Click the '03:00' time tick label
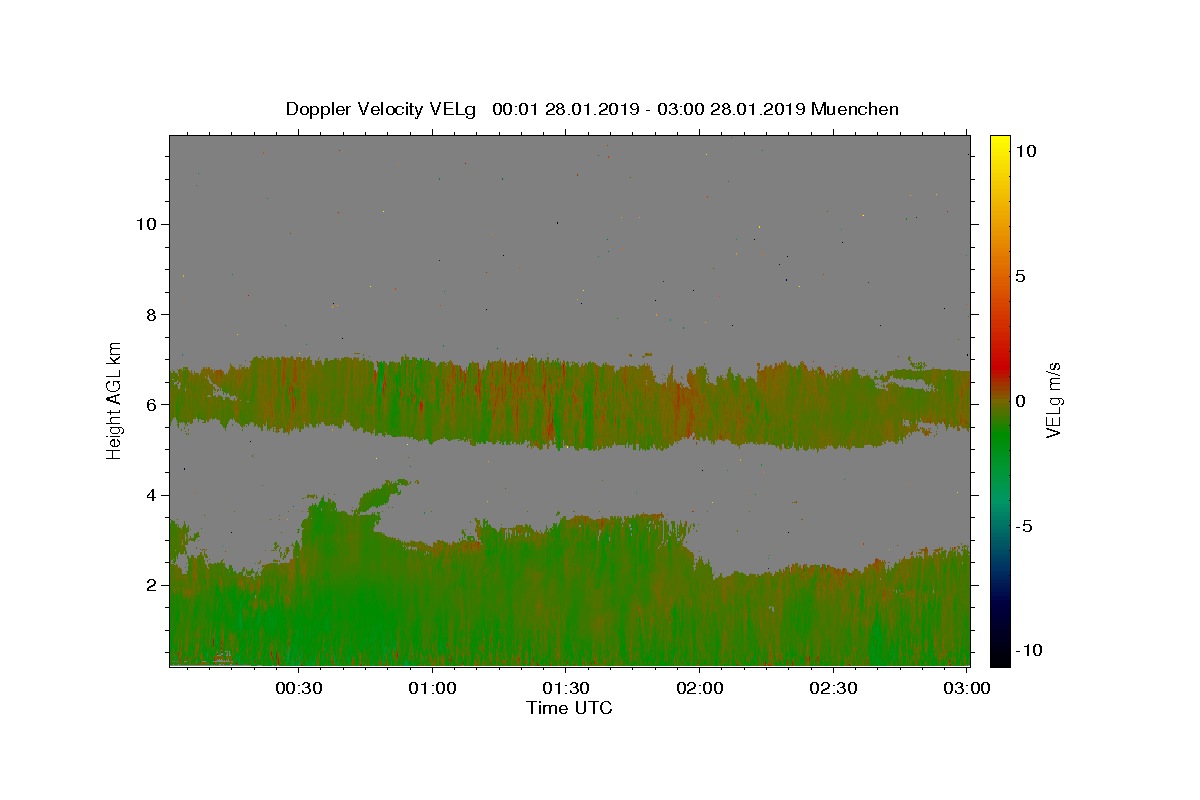 967,688
